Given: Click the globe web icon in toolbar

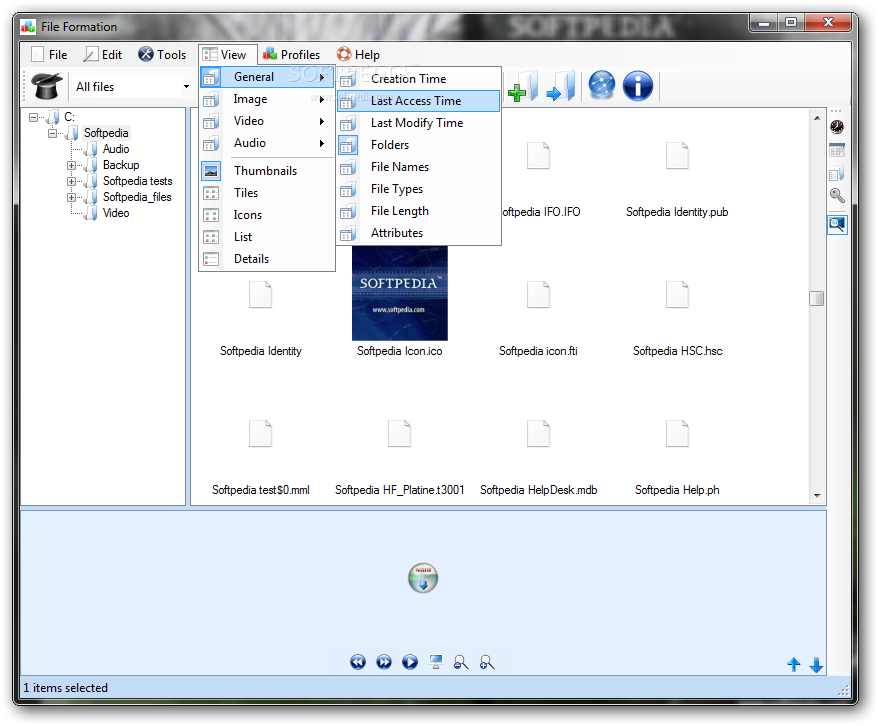Looking at the screenshot, I should 602,86.
